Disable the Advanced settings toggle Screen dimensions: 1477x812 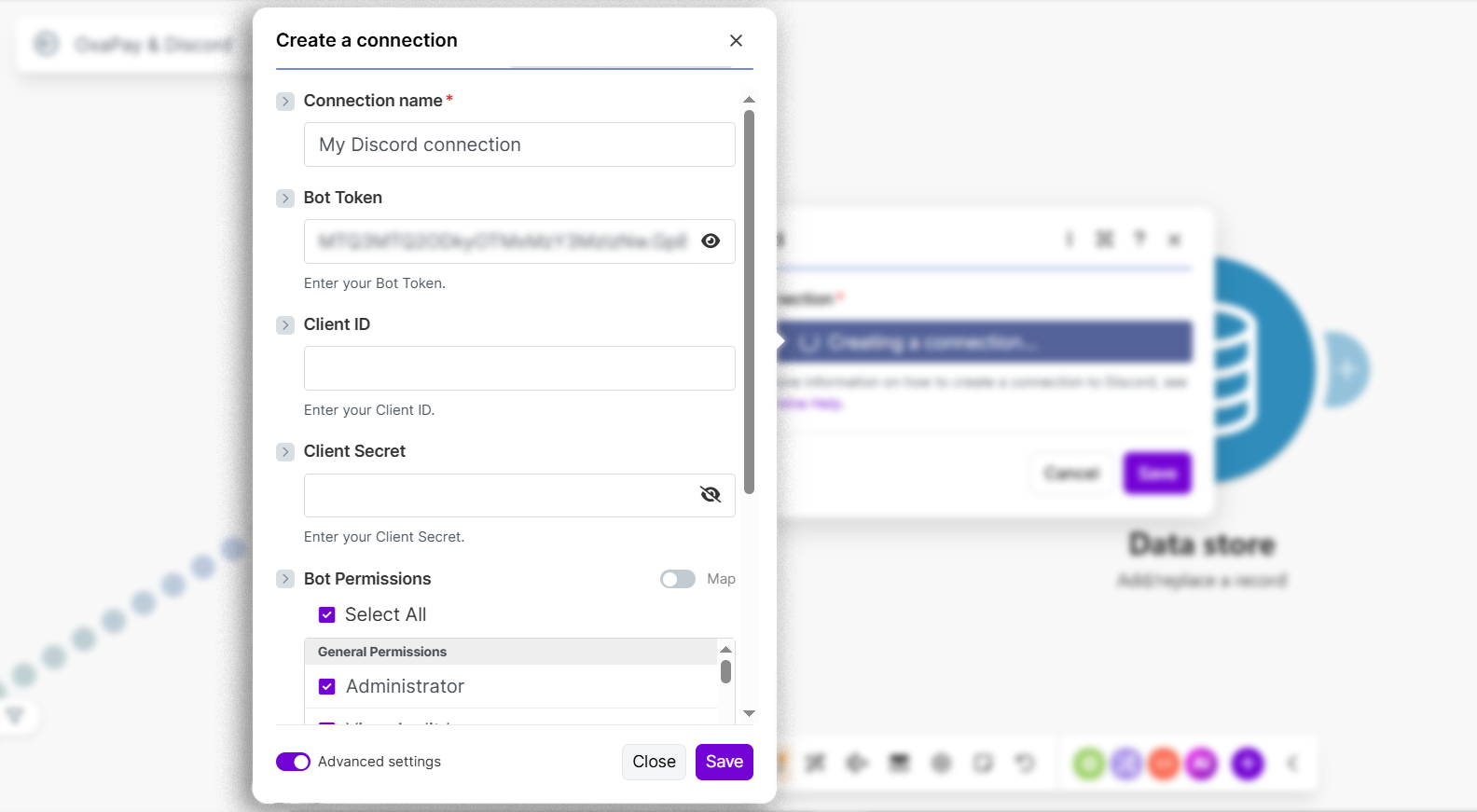(x=293, y=763)
